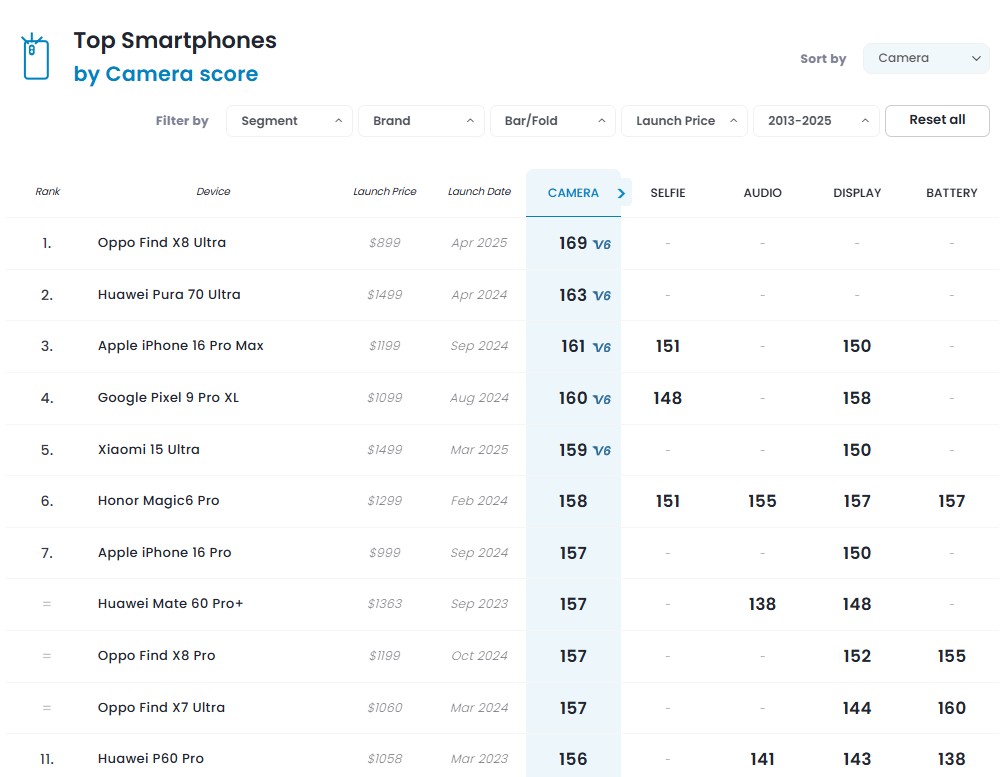
Task: Open the Oppo Find X7 Ultra link
Action: [161, 708]
